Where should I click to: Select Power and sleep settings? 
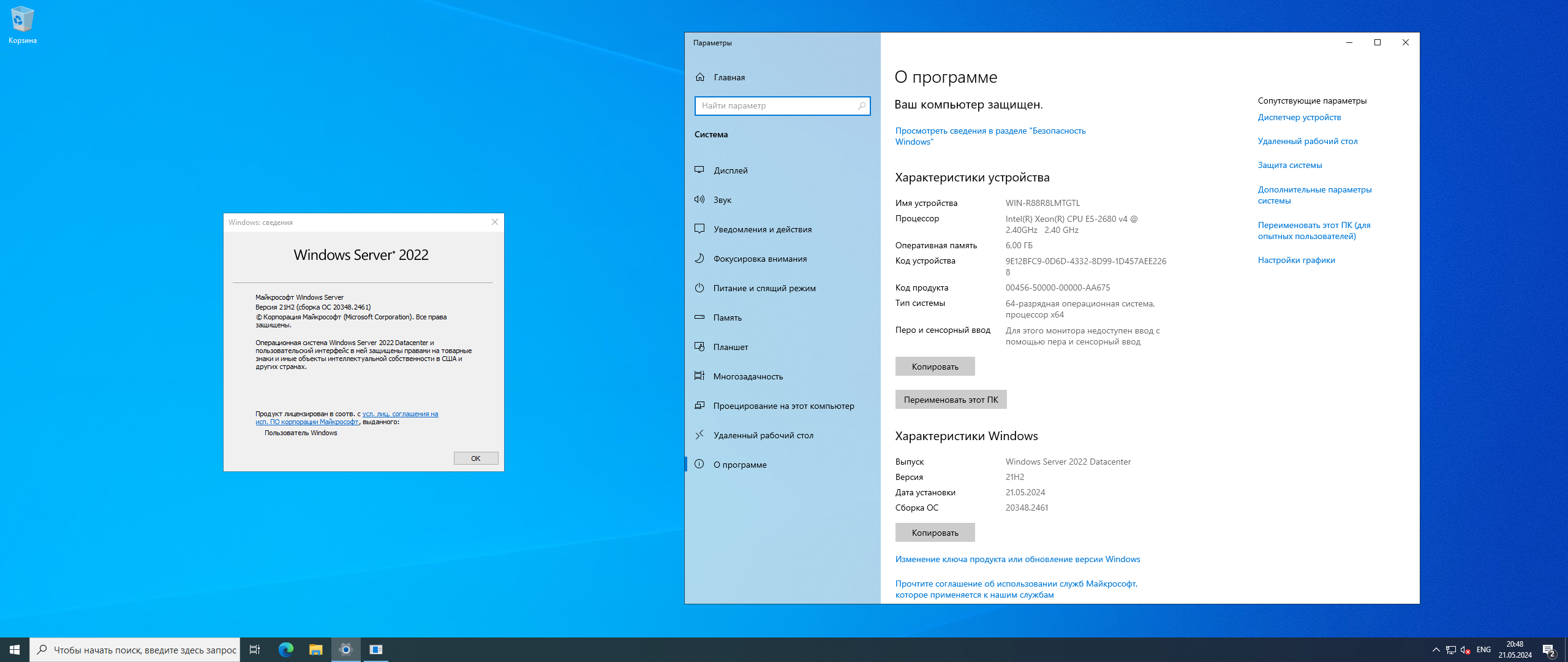(x=764, y=288)
